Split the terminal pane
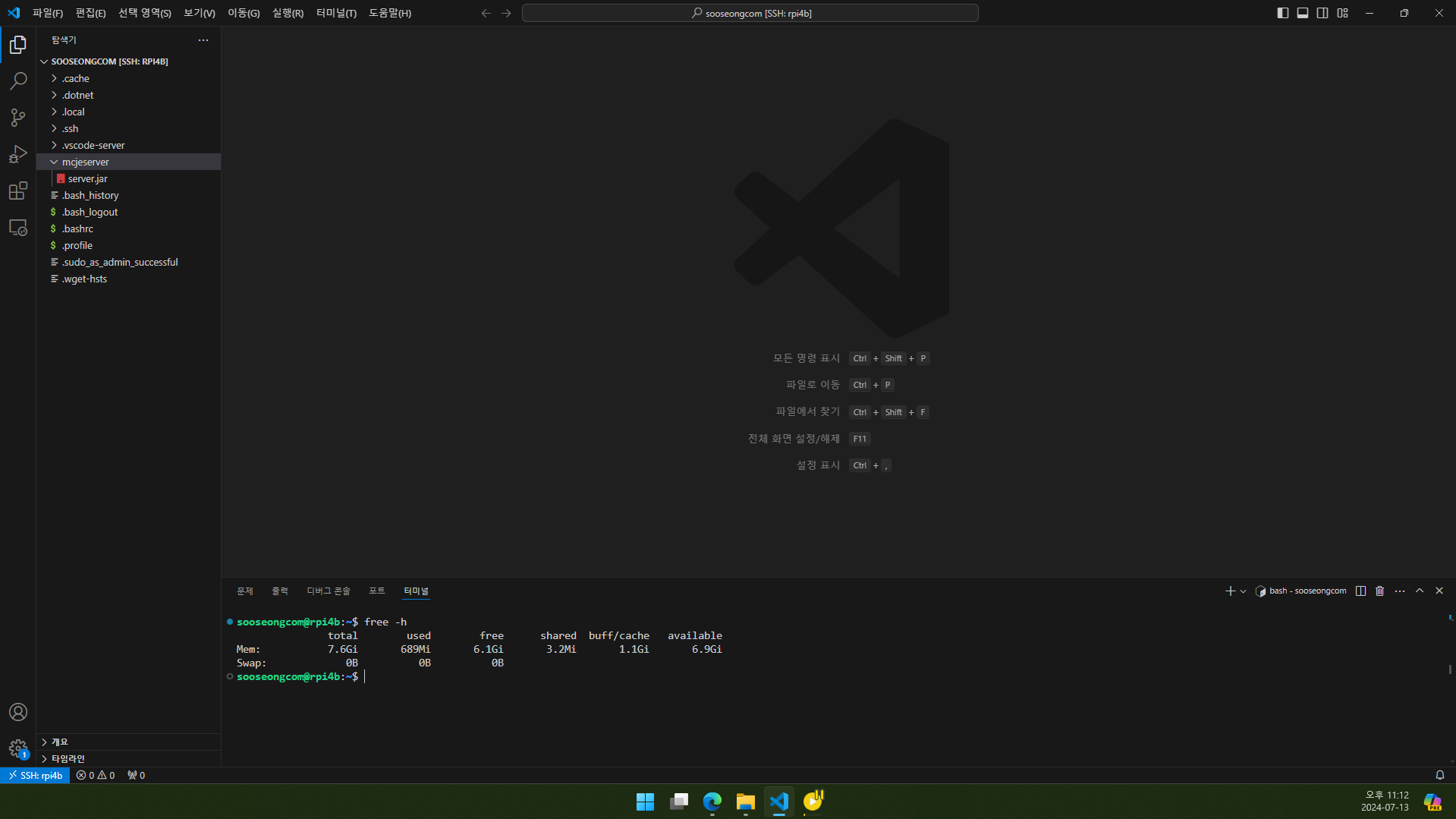The width and height of the screenshot is (1456, 819). click(x=1361, y=591)
